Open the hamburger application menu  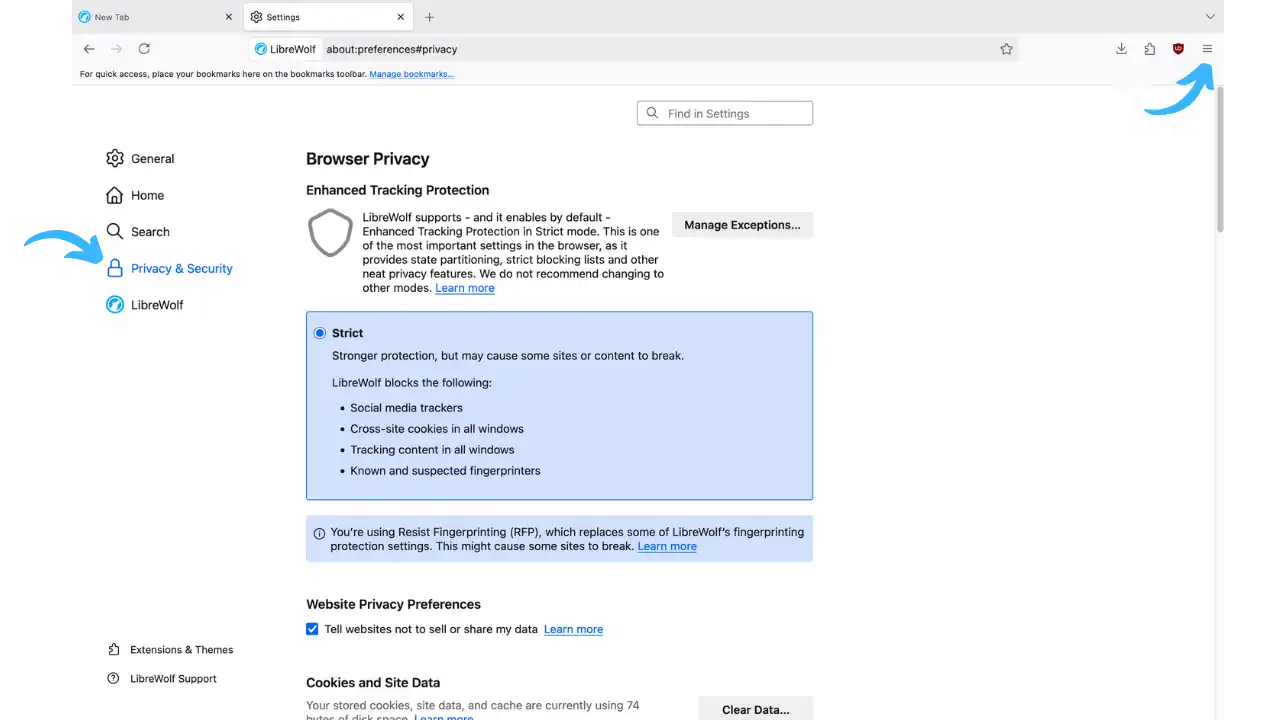1207,49
